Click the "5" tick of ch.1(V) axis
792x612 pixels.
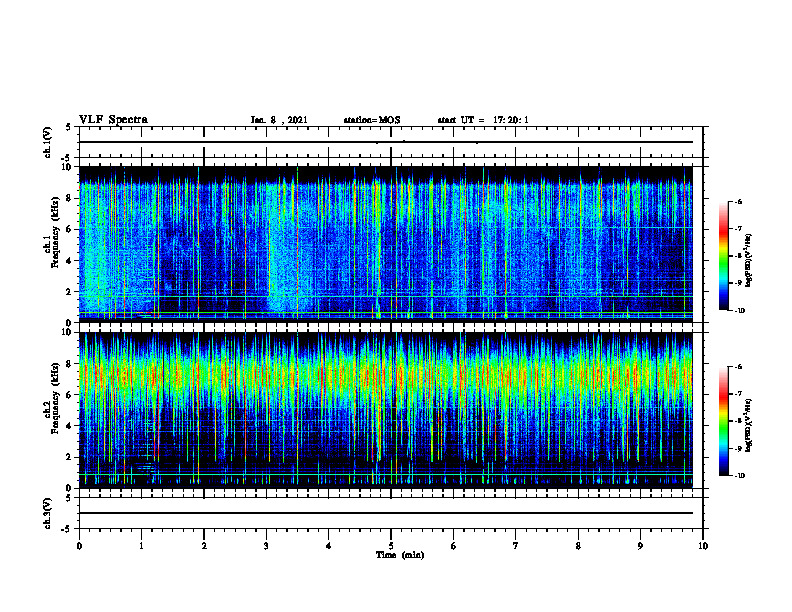pyautogui.click(x=70, y=127)
